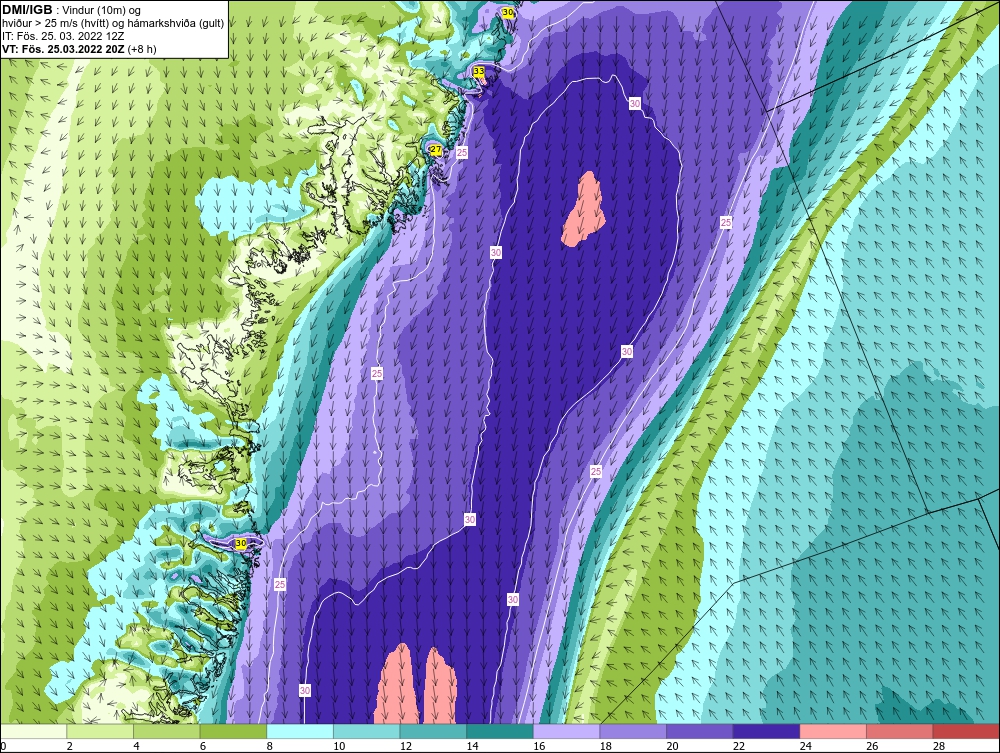Select the legend scale value "10"
Screen dimensions: 1000x753
click(x=339, y=746)
